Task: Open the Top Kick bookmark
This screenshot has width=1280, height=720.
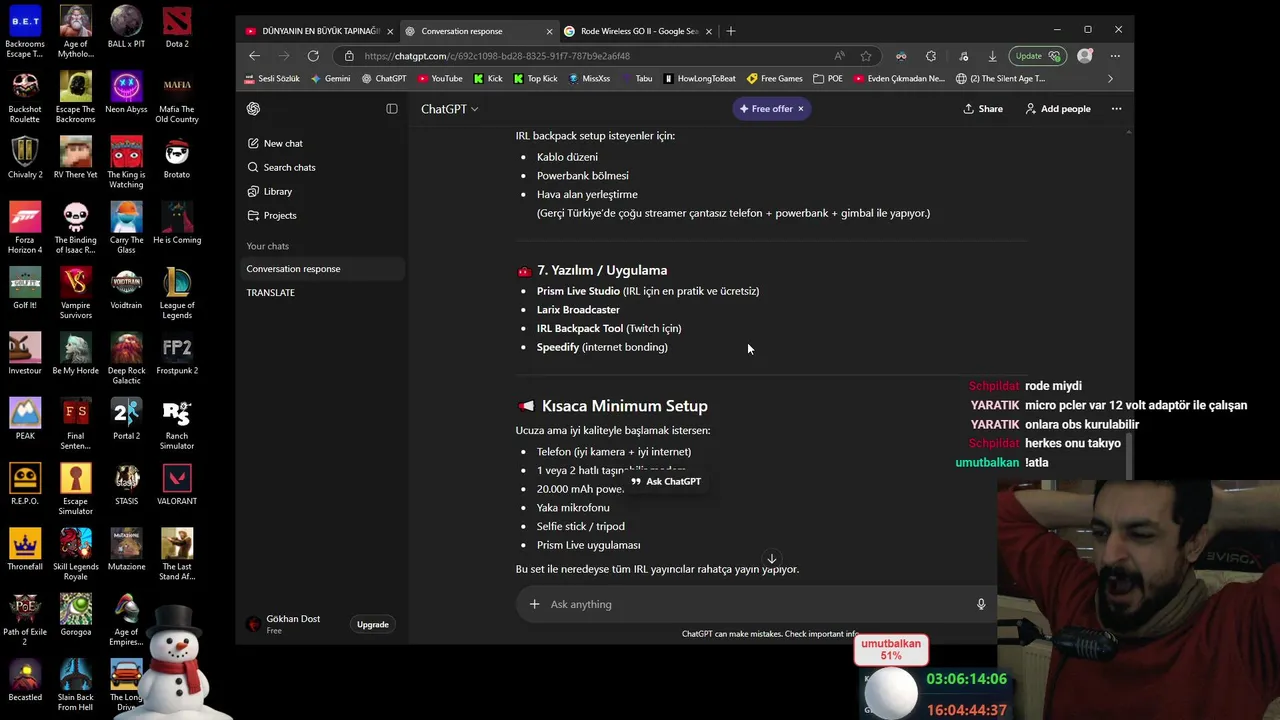Action: click(535, 78)
